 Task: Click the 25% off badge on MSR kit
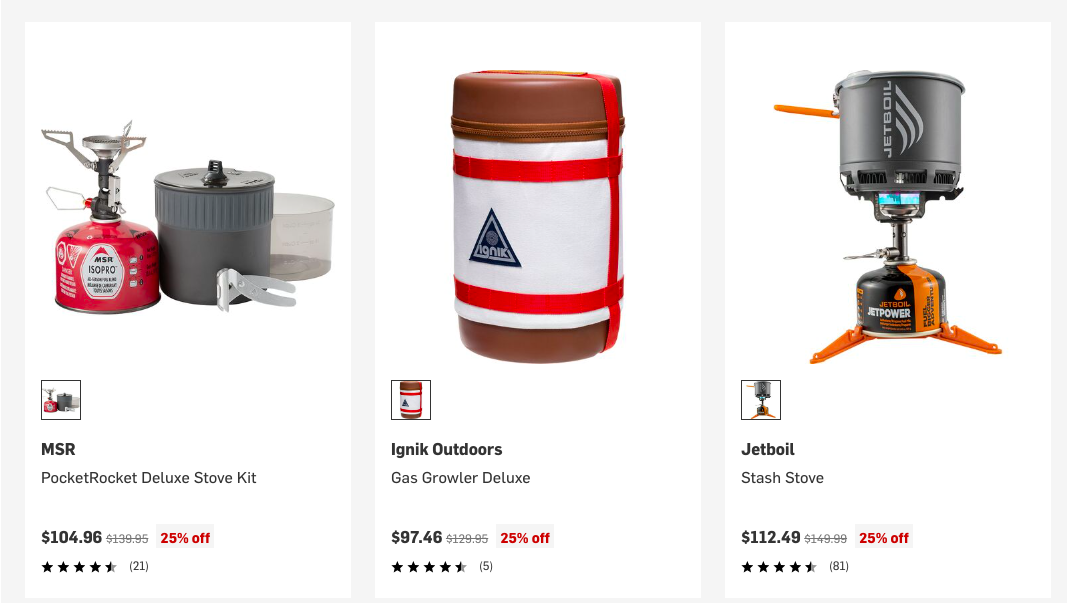pyautogui.click(x=185, y=538)
